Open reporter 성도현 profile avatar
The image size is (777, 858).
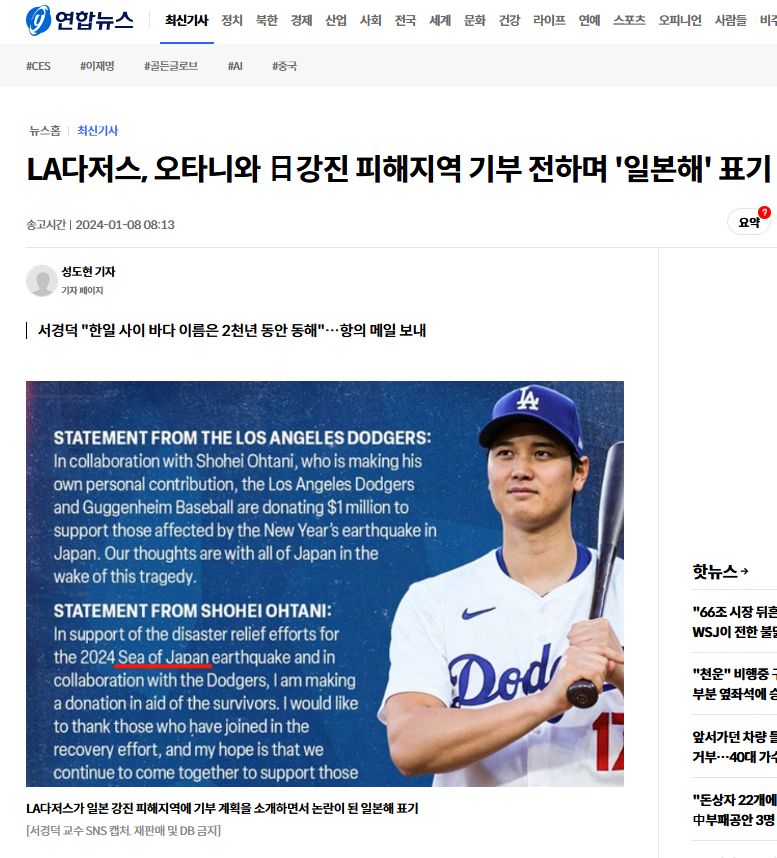42,281
